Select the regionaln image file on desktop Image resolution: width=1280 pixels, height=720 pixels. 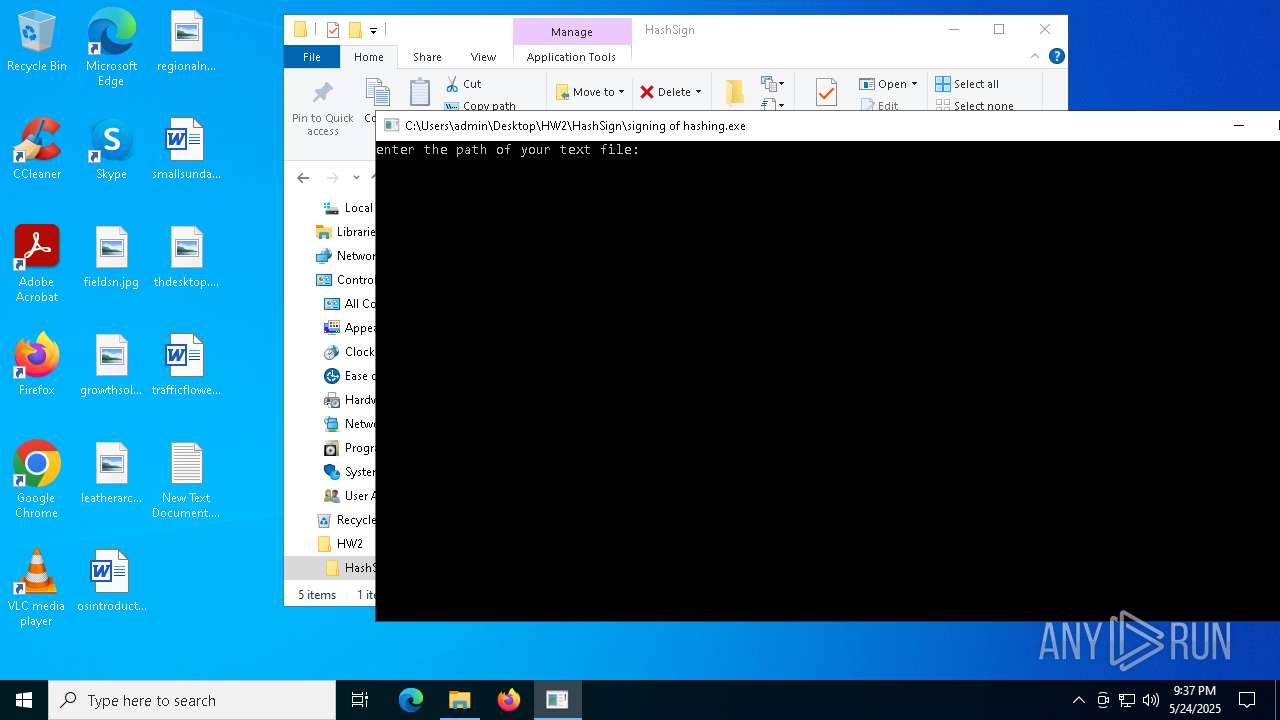pos(186,42)
